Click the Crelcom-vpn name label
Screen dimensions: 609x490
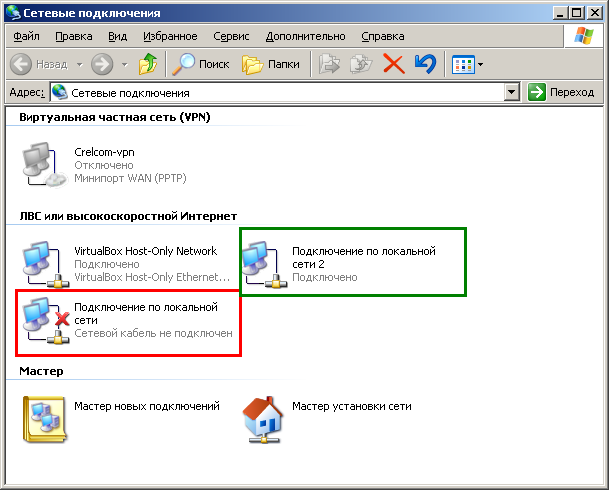(104, 152)
